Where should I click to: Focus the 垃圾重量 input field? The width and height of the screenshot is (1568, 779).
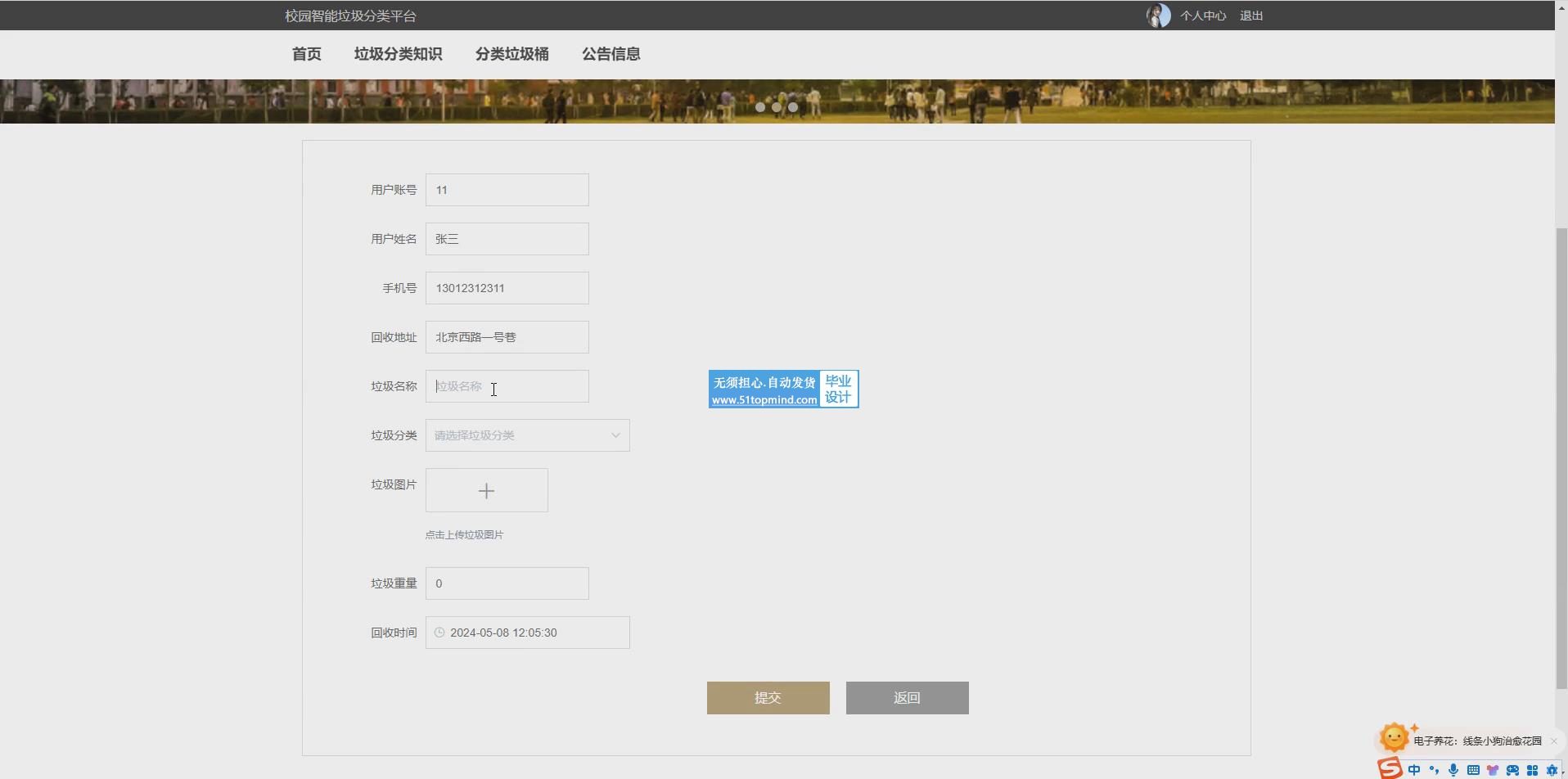(507, 583)
